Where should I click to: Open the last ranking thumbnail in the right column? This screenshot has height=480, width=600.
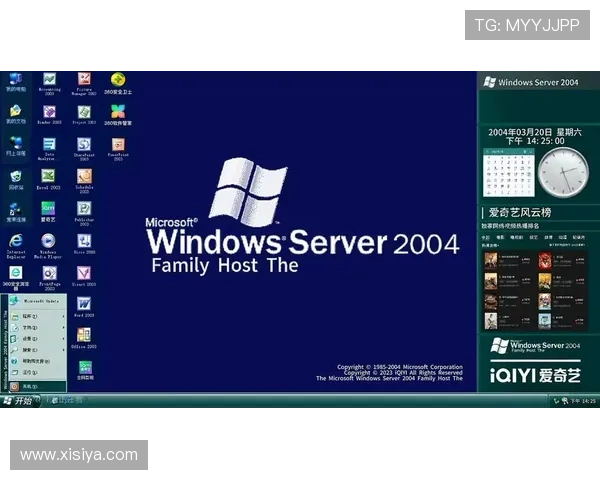click(545, 321)
